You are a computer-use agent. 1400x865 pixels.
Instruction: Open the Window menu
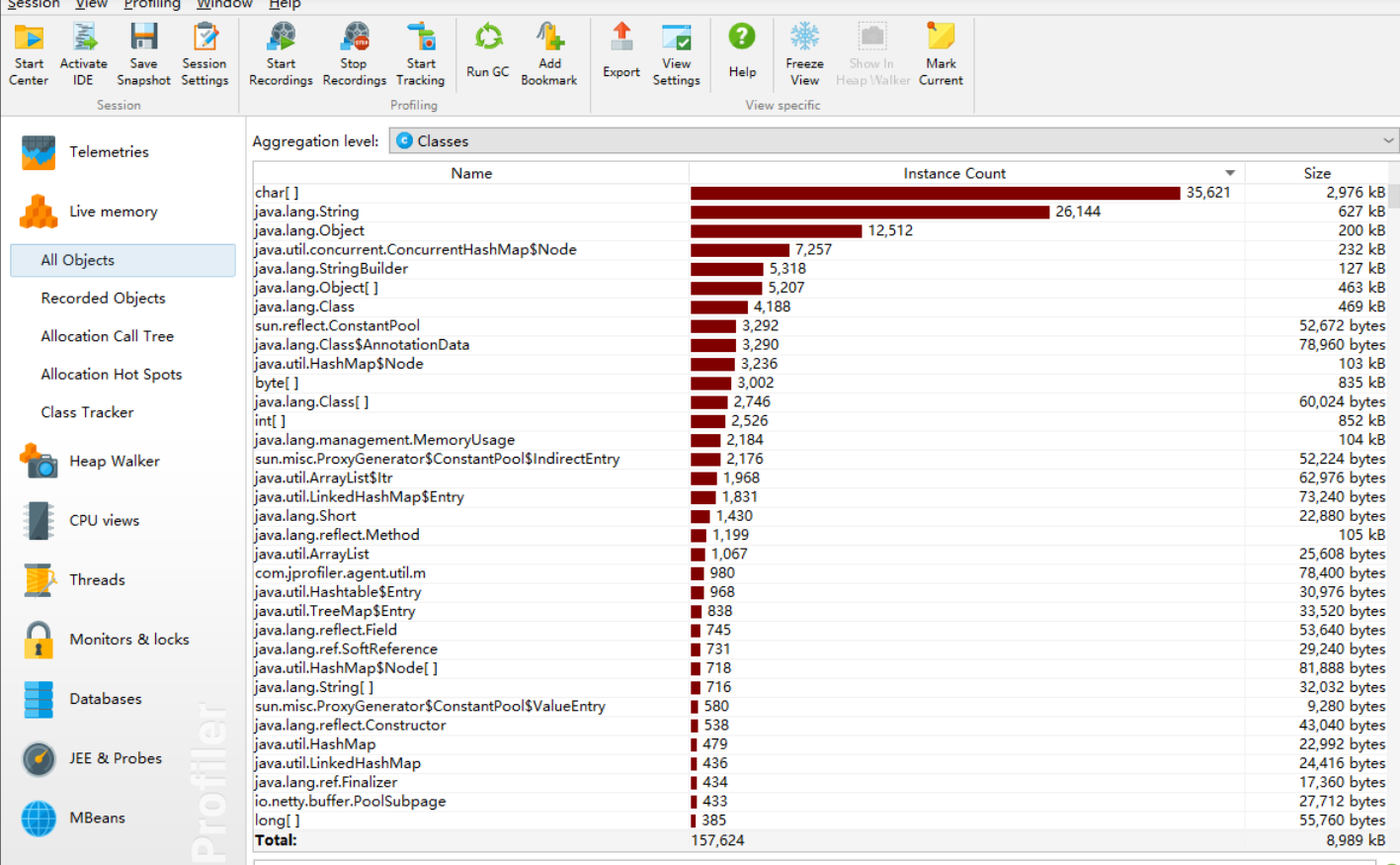(224, 5)
